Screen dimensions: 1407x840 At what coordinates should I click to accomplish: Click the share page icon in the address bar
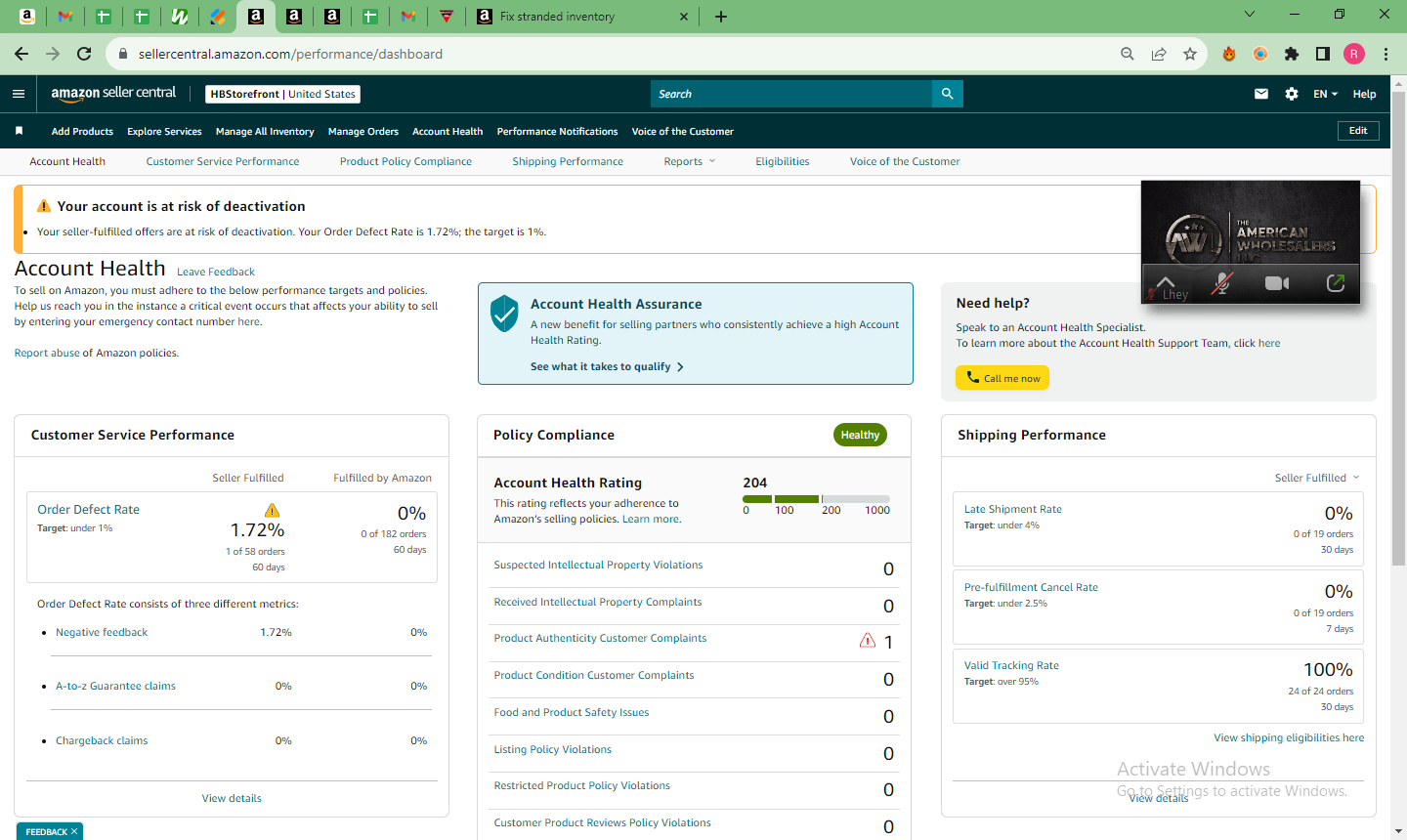(1159, 54)
